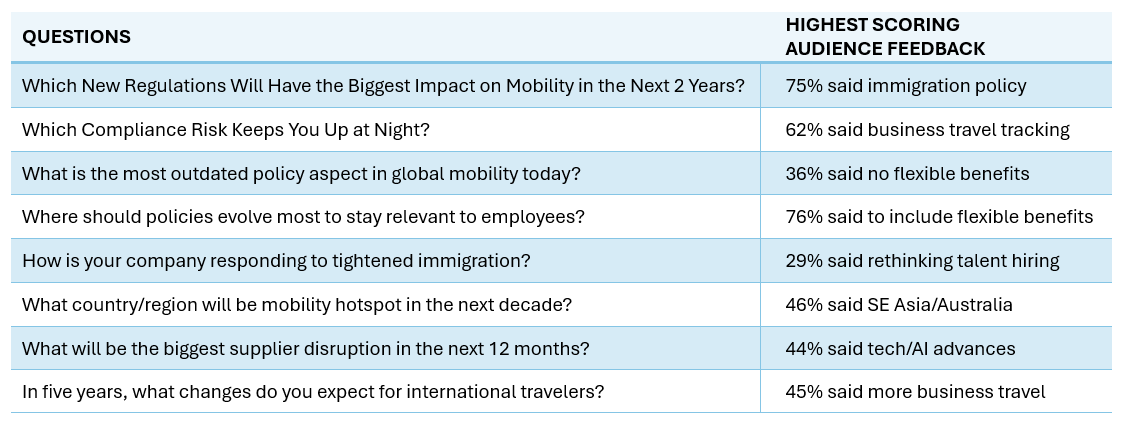1125x426 pixels.
Task: Click the '75% said immigration policy' cell
Action: point(906,86)
